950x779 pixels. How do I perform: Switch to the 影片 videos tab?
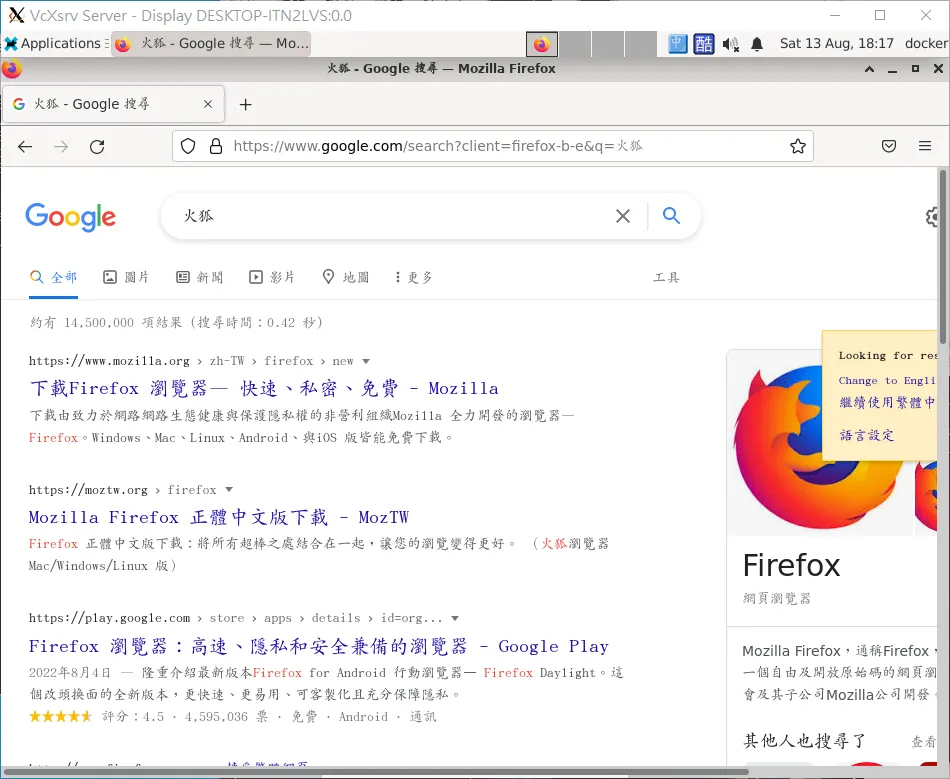click(x=272, y=277)
